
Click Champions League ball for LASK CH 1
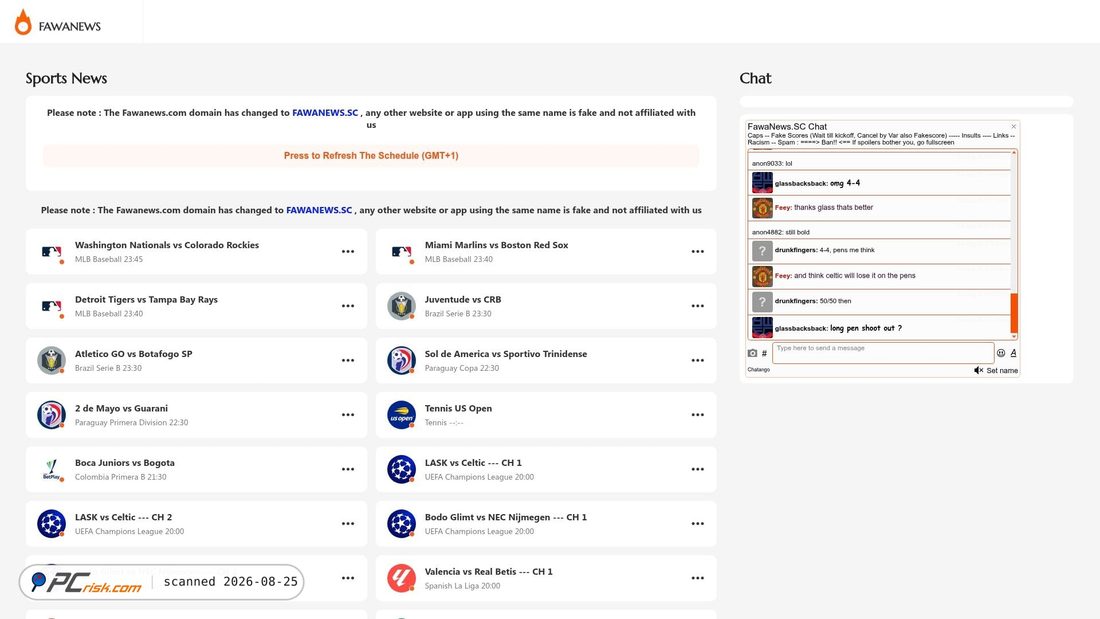point(401,469)
